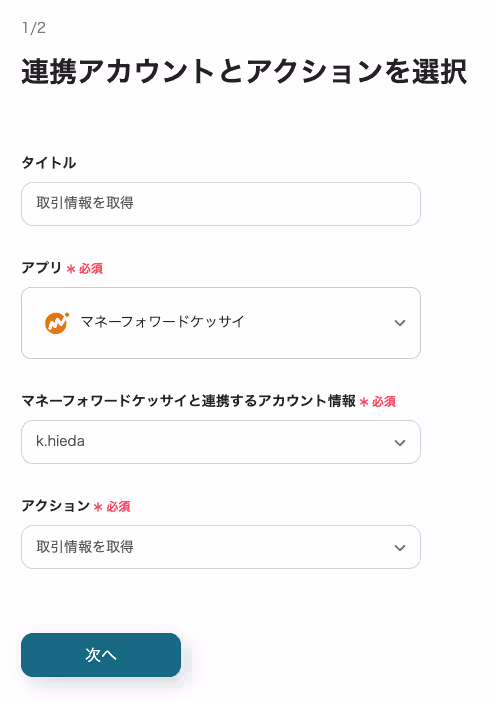The width and height of the screenshot is (492, 701).
Task: Click the chevron arrow in the アプリ dropdown
Action: point(399,323)
